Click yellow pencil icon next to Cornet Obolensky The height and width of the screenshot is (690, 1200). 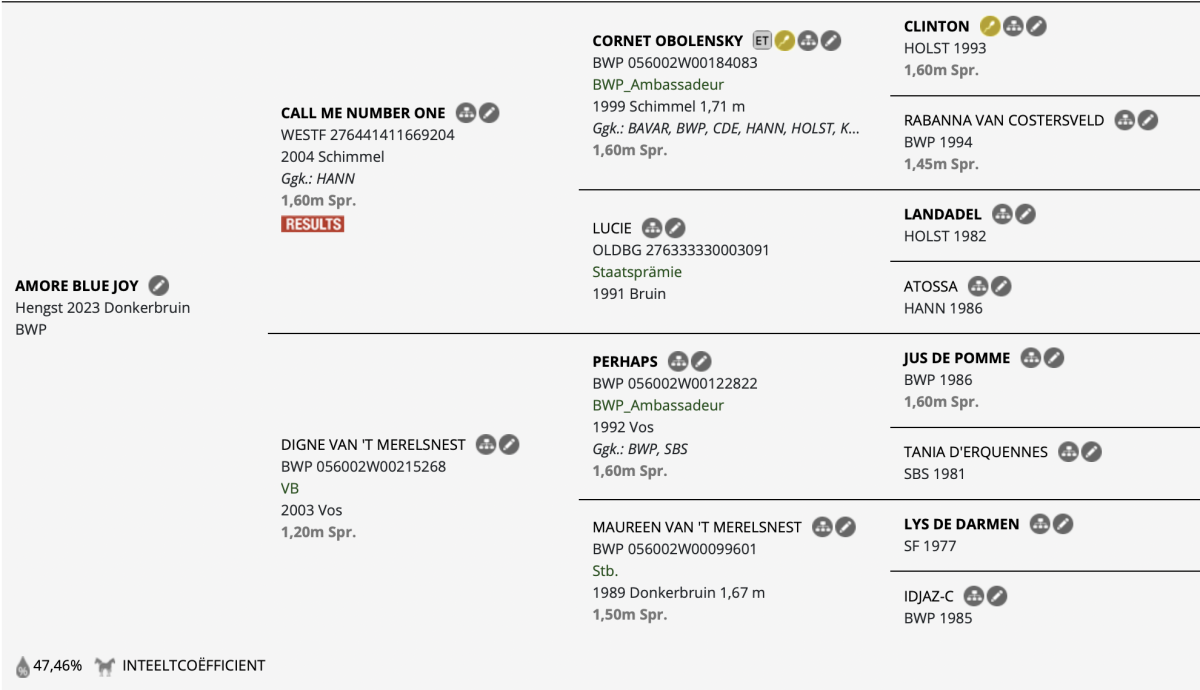click(785, 41)
